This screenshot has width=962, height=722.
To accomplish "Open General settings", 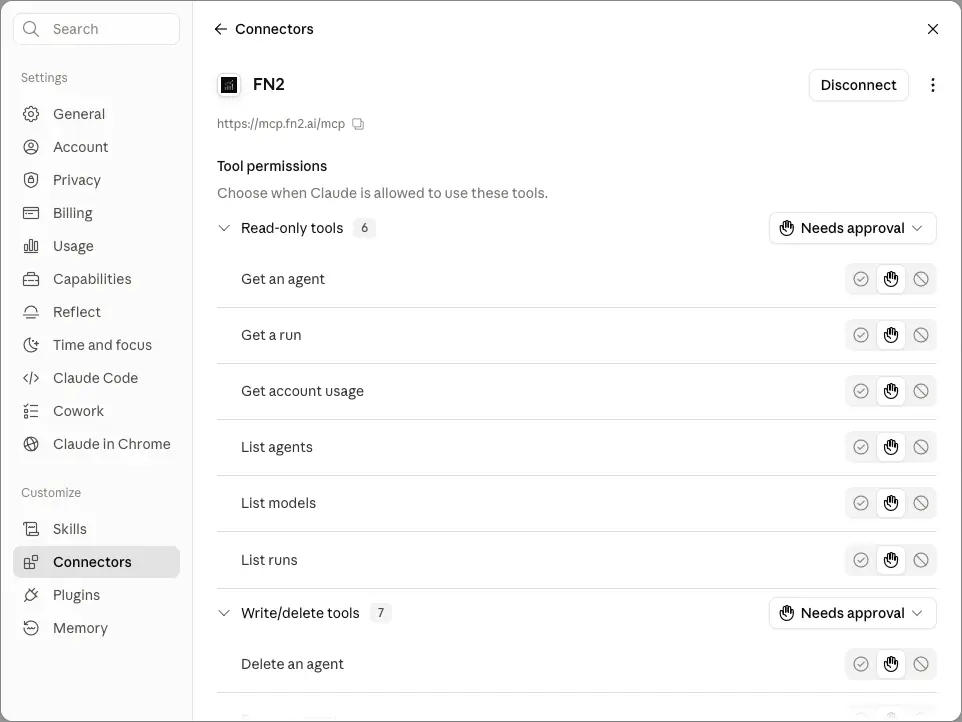I will pyautogui.click(x=96, y=114).
